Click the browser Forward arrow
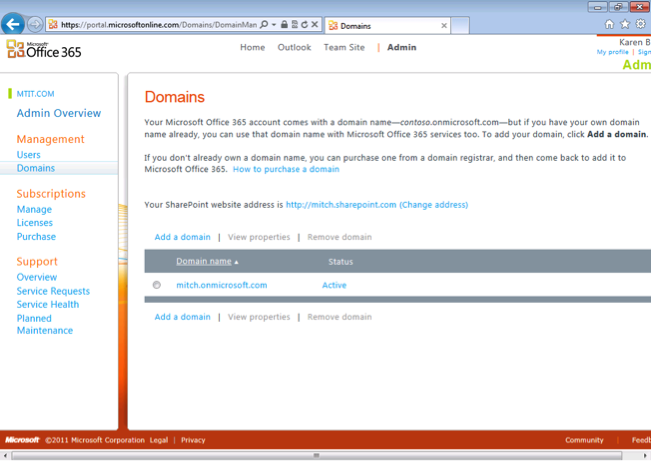The width and height of the screenshot is (652, 461). (x=35, y=25)
